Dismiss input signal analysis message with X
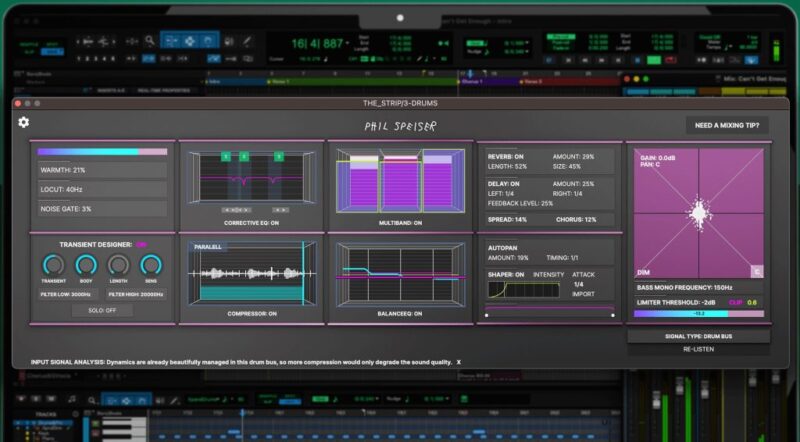The image size is (800, 442). coord(460,361)
